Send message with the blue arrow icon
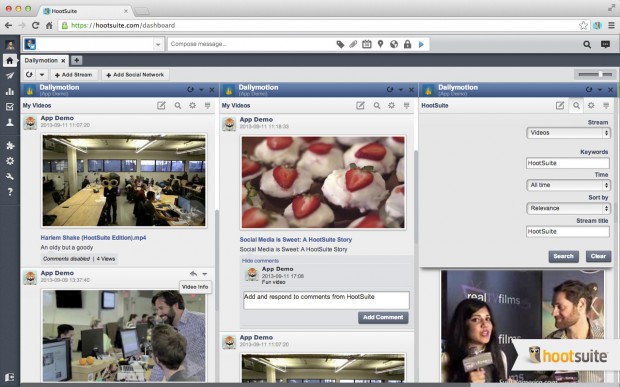The width and height of the screenshot is (620, 387). 422,44
